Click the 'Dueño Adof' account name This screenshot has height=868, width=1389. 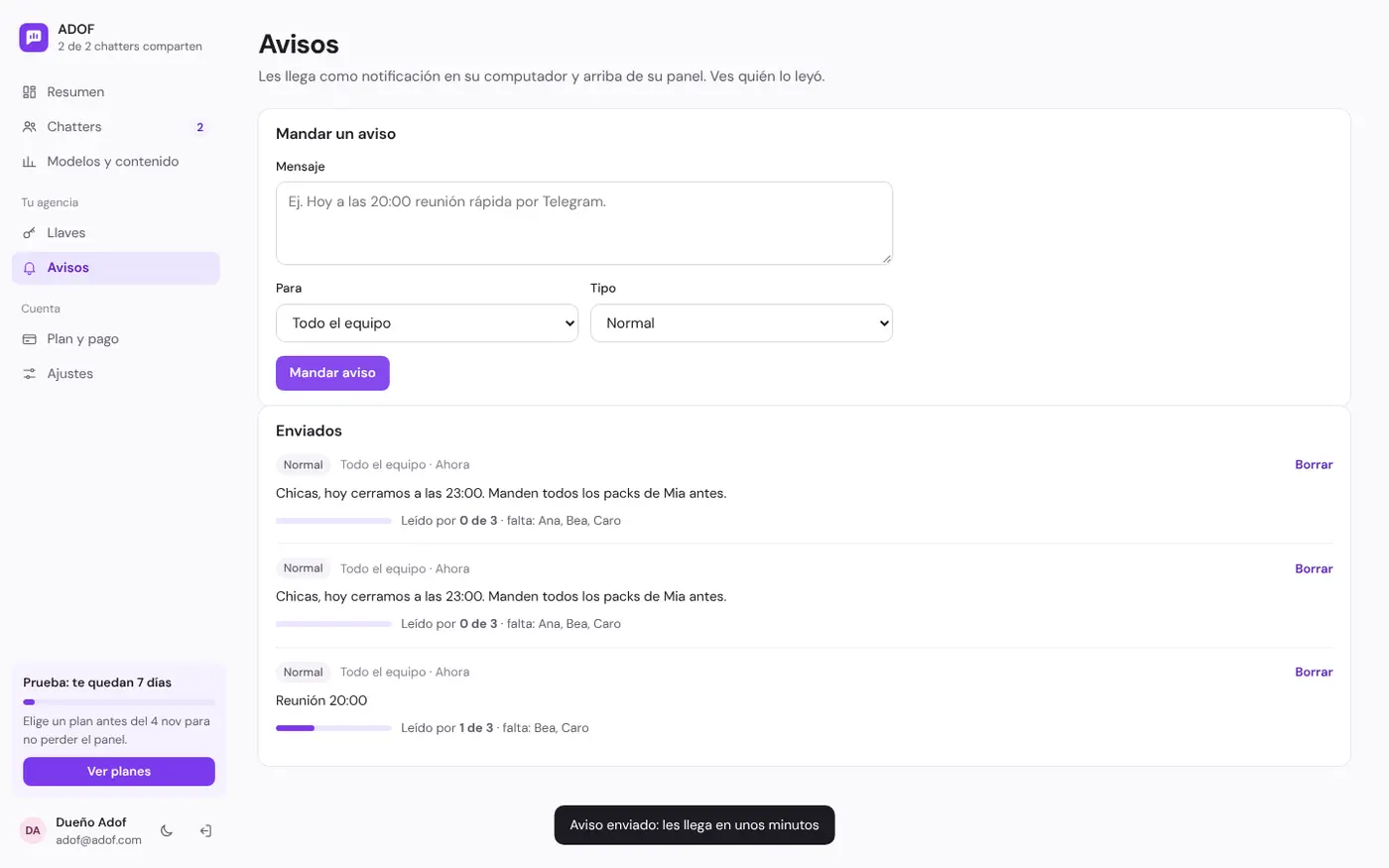91,822
